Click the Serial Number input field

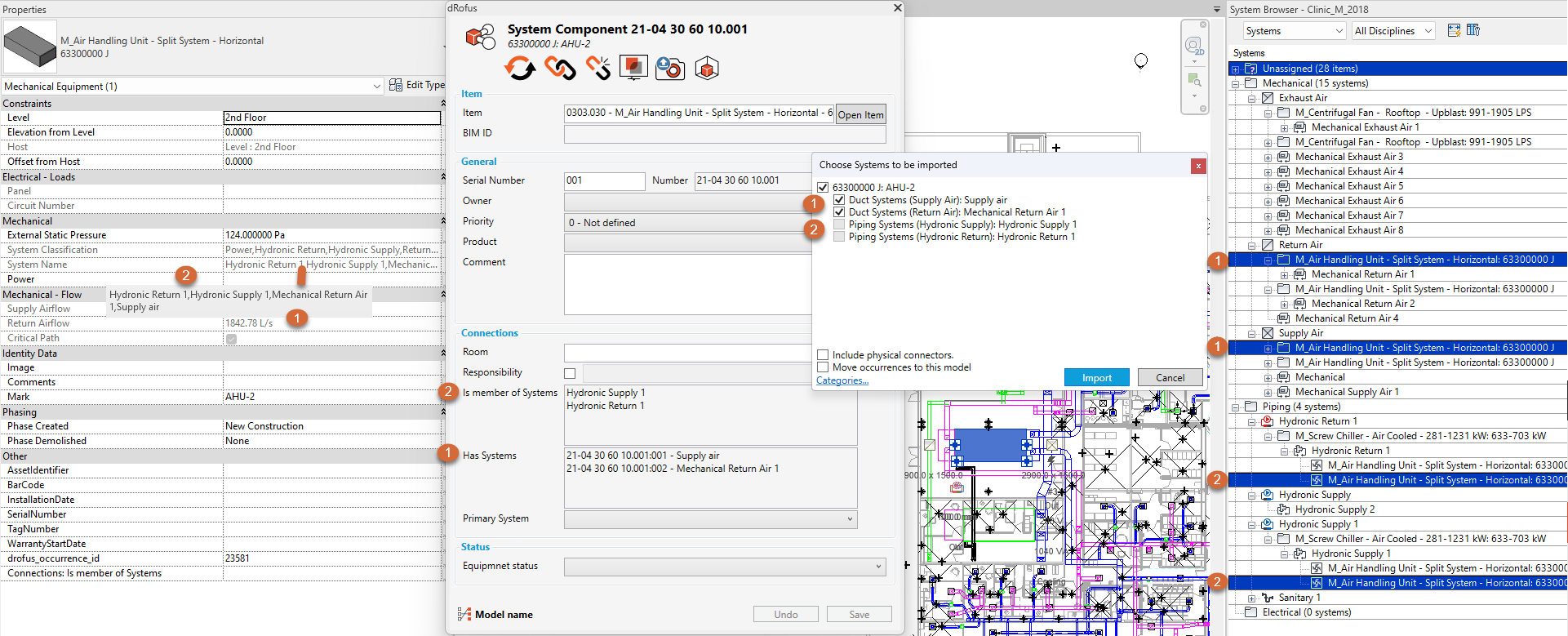(604, 180)
